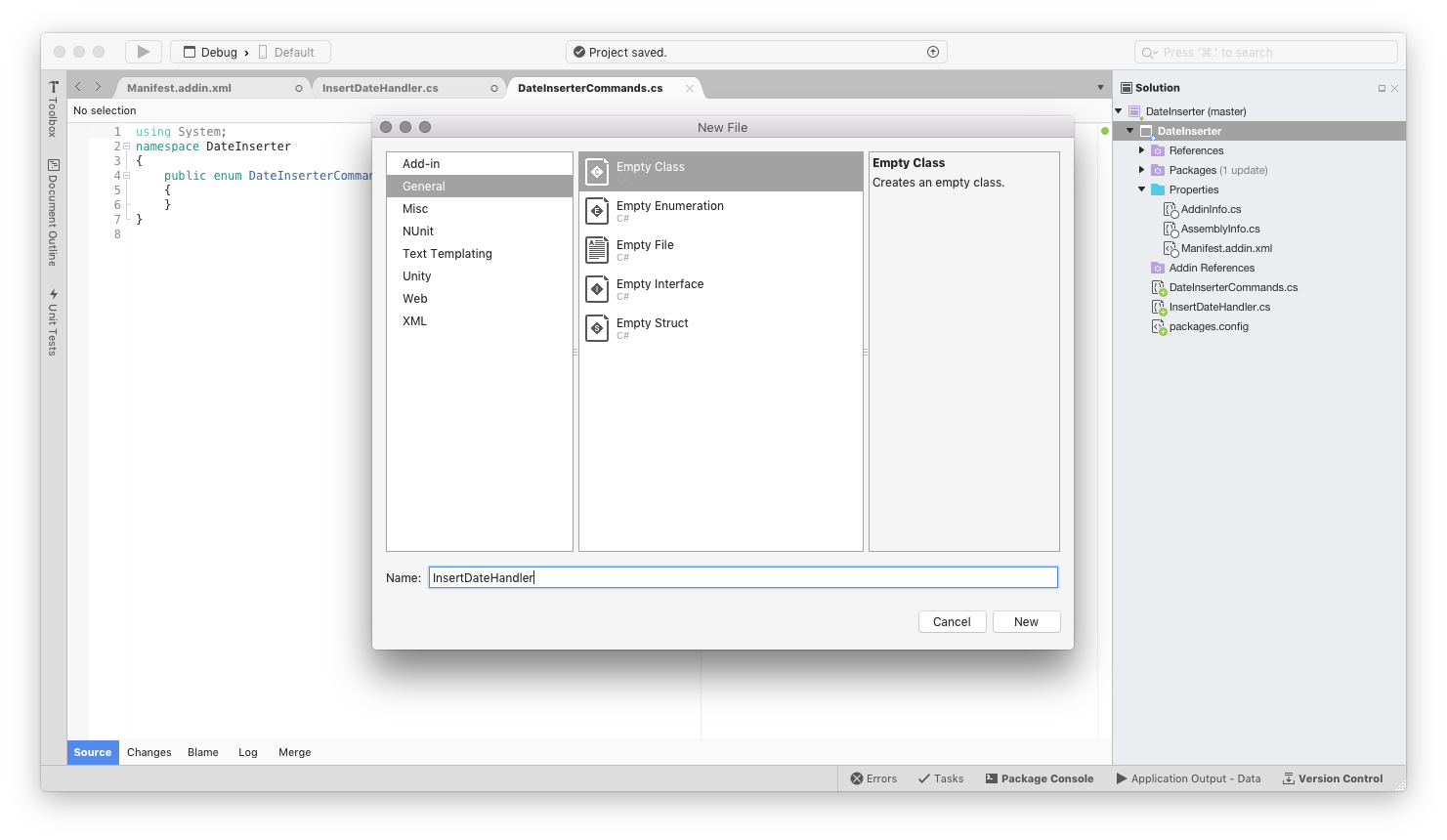The width and height of the screenshot is (1447, 840).
Task: Select the NUnit category in list
Action: click(x=418, y=231)
